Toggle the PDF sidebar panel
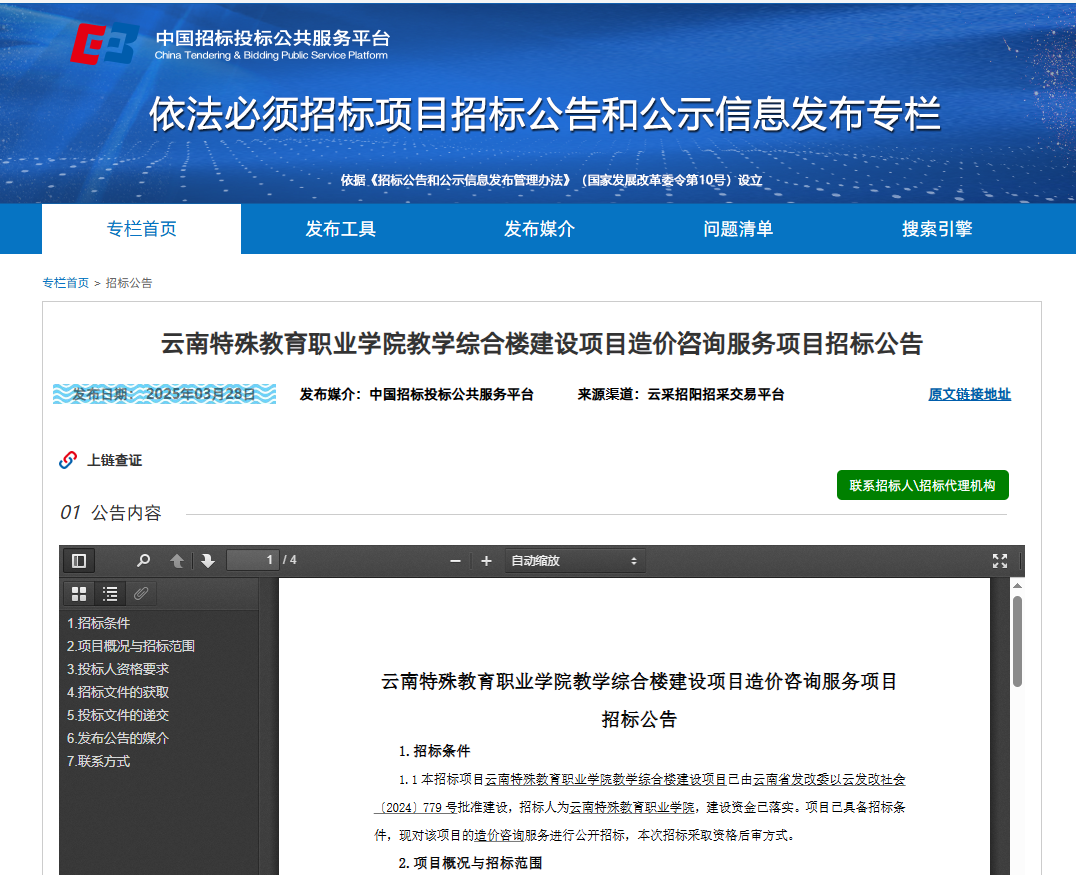 [x=78, y=561]
